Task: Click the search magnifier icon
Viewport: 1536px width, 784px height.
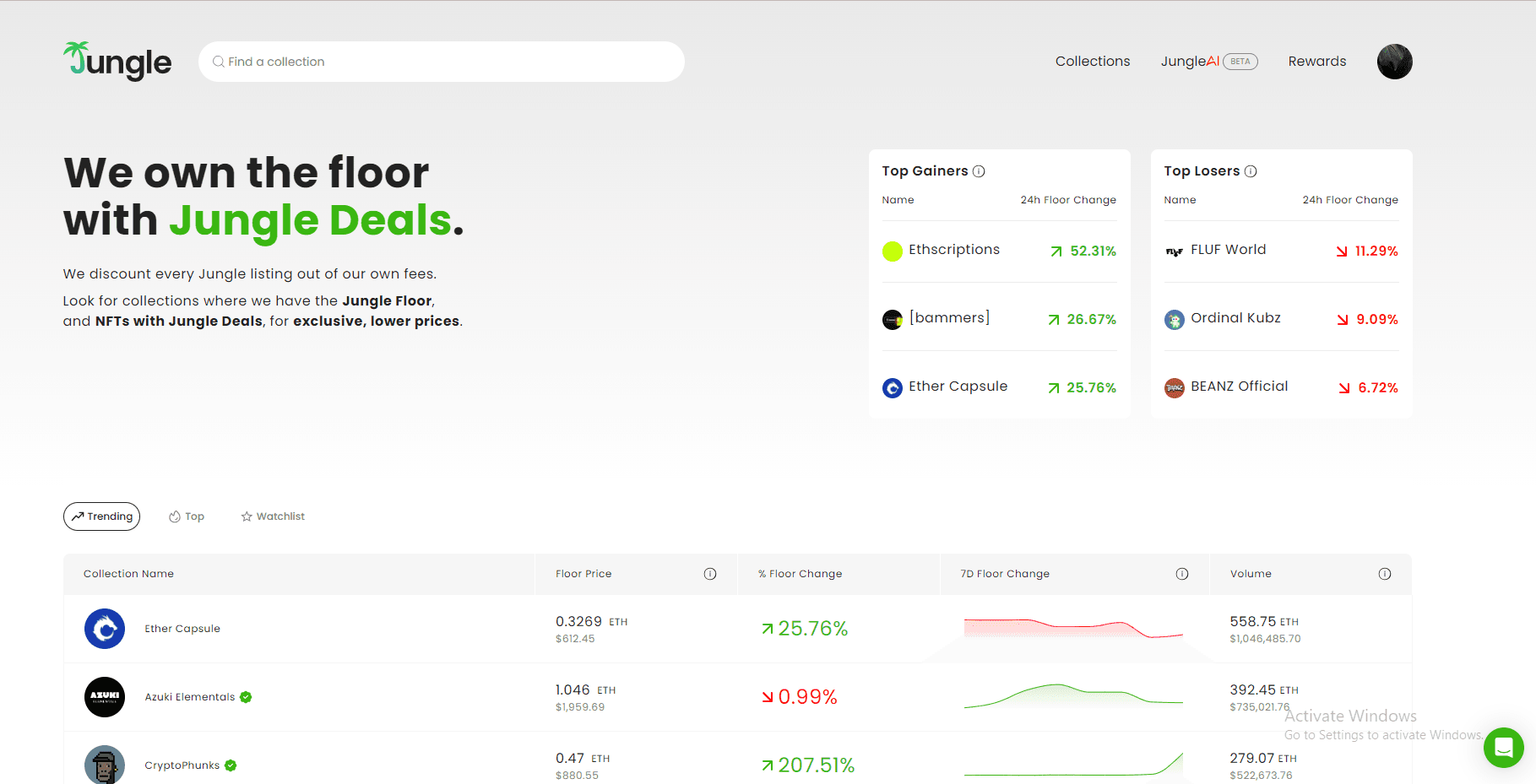Action: point(219,62)
